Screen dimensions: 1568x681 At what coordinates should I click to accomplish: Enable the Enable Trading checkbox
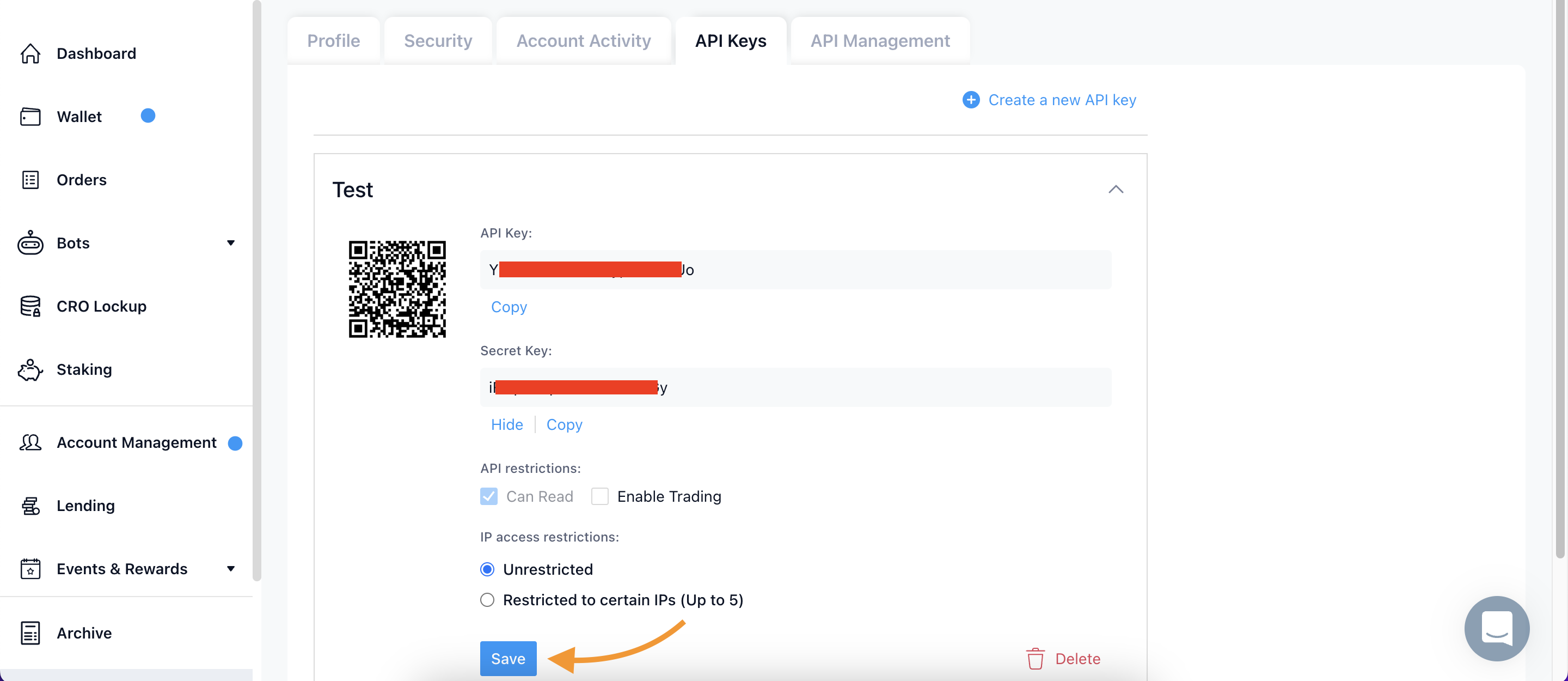click(x=599, y=496)
